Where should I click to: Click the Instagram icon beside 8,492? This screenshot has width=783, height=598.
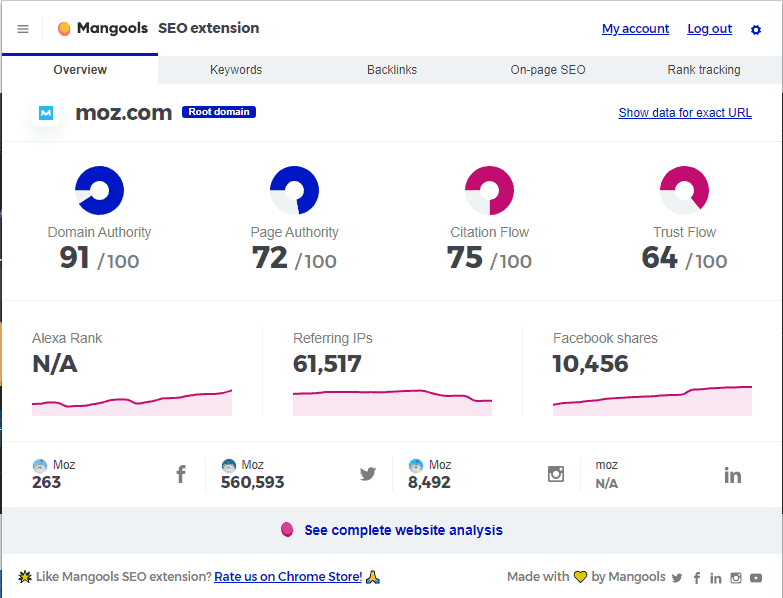[556, 474]
